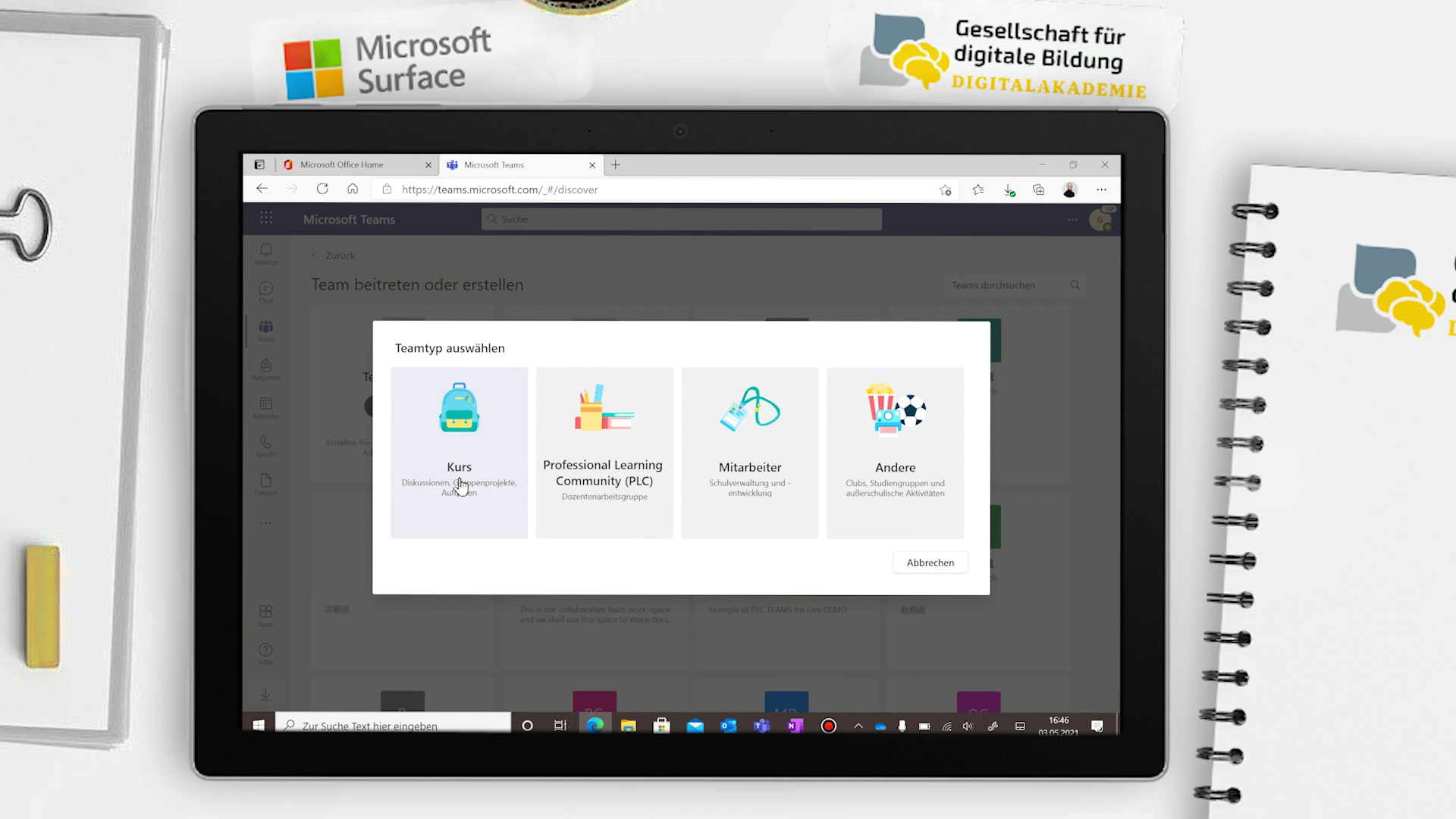The image size is (1456, 819).
Task: Open browser collections
Action: pyautogui.click(x=1039, y=190)
